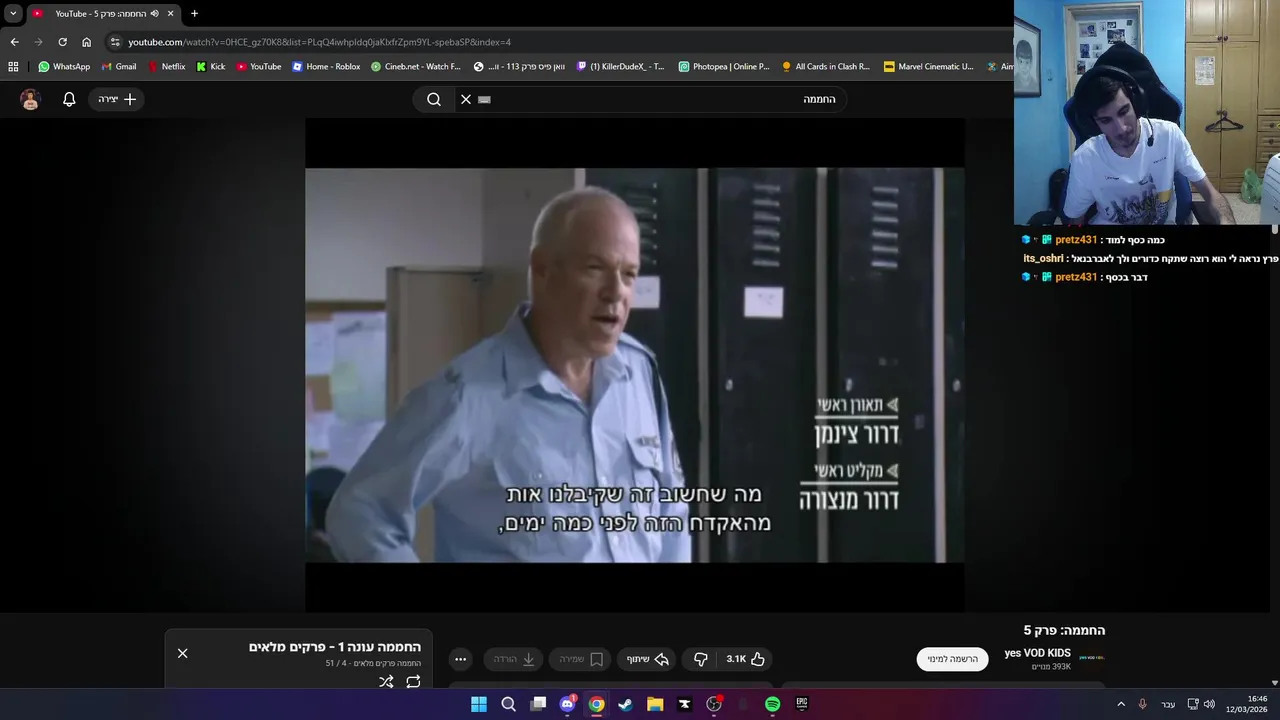Screen dimensions: 1280x720
Task: Clear the search box with the X
Action: pyautogui.click(x=465, y=99)
